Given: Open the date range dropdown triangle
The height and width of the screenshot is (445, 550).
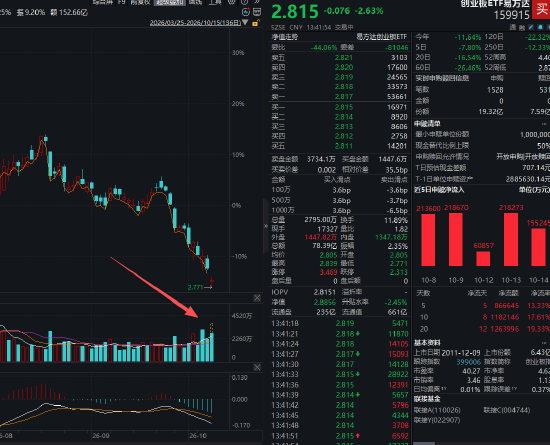Looking at the screenshot, I should [x=245, y=23].
